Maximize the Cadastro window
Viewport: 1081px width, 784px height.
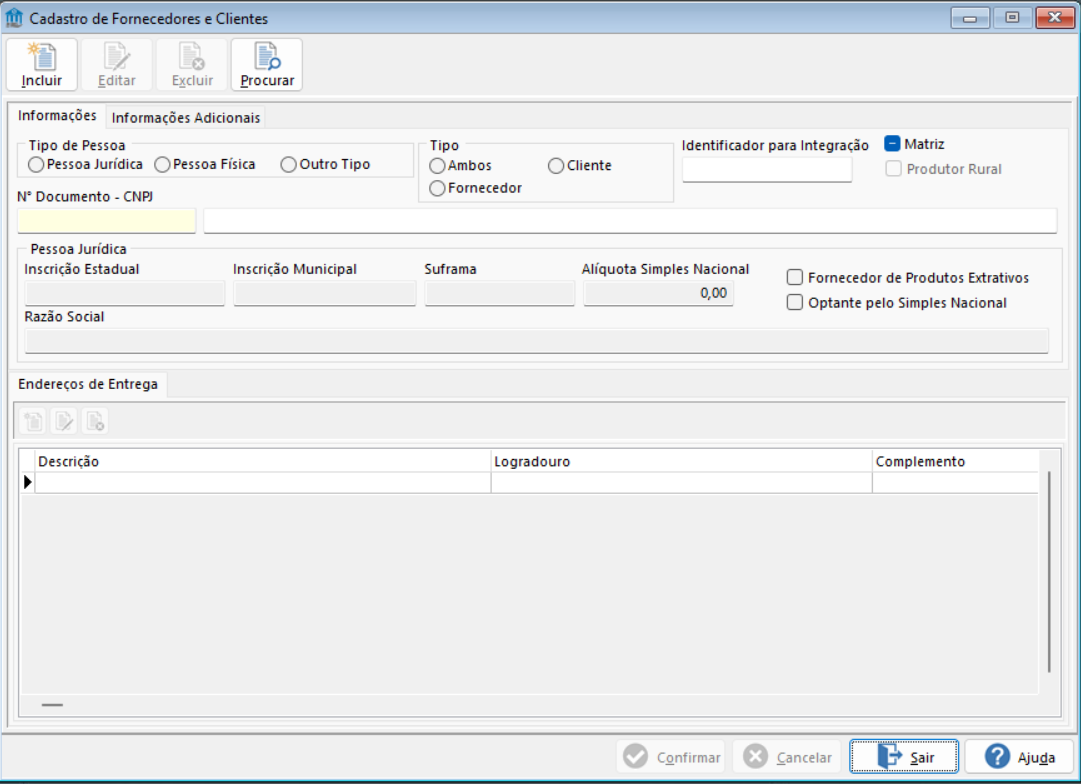pos(1012,18)
